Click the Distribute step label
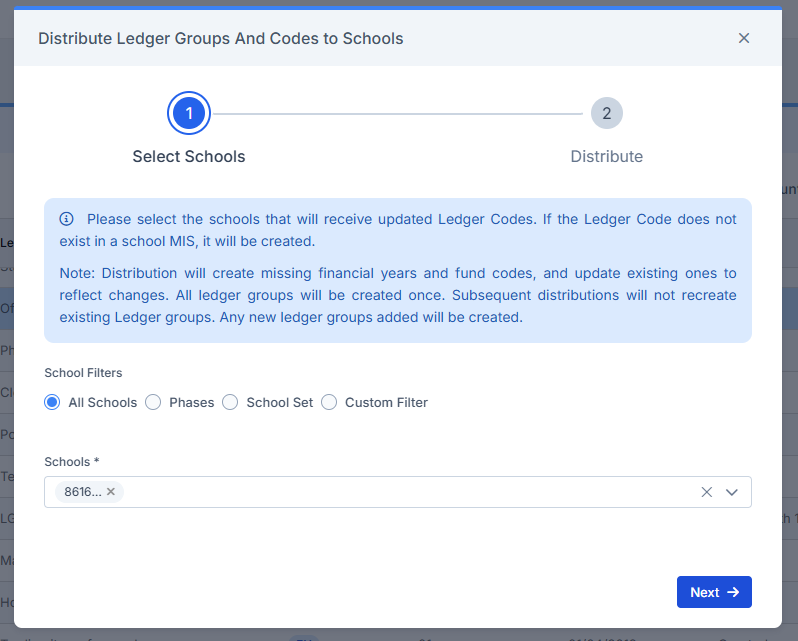The width and height of the screenshot is (798, 641). (x=607, y=157)
